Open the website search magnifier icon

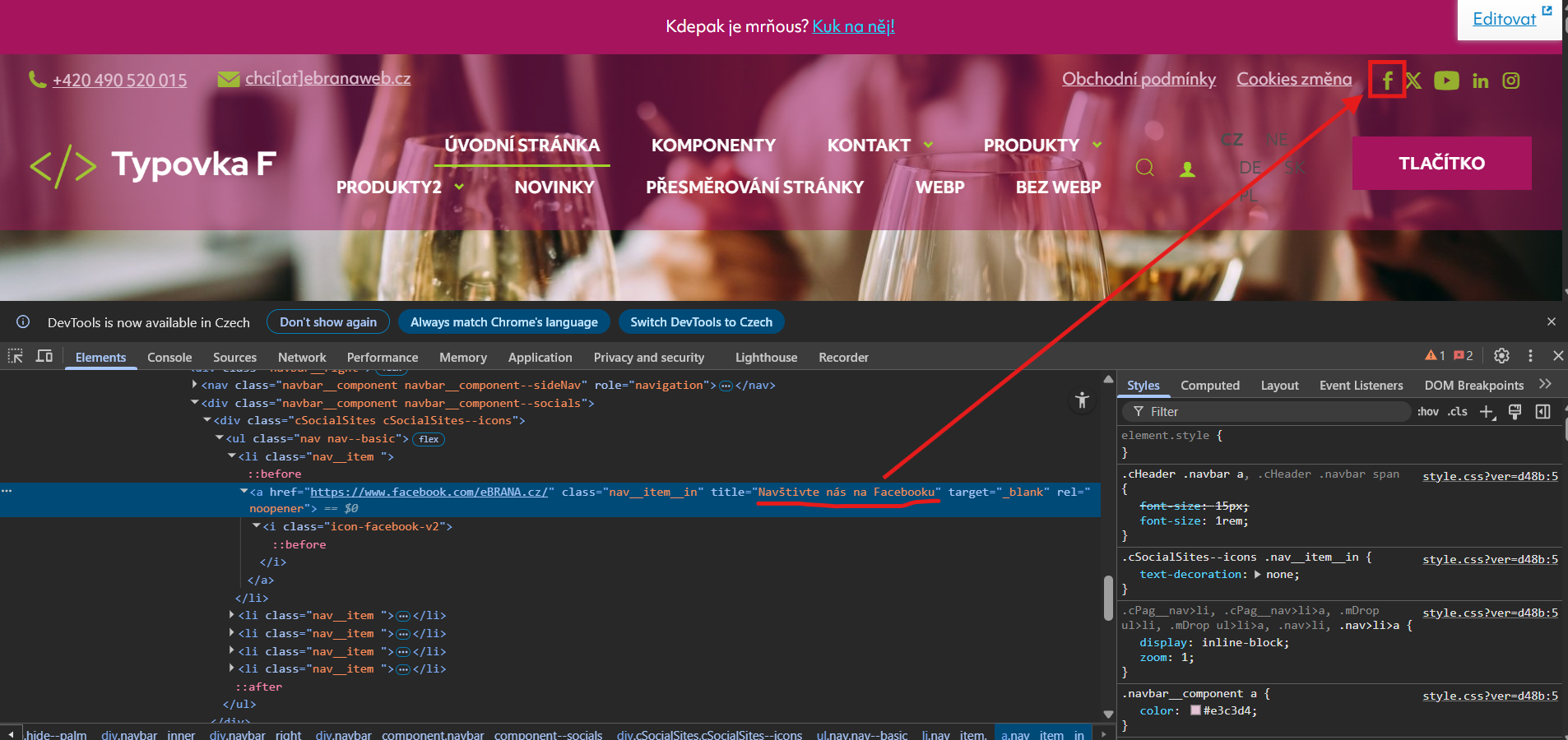click(x=1144, y=168)
